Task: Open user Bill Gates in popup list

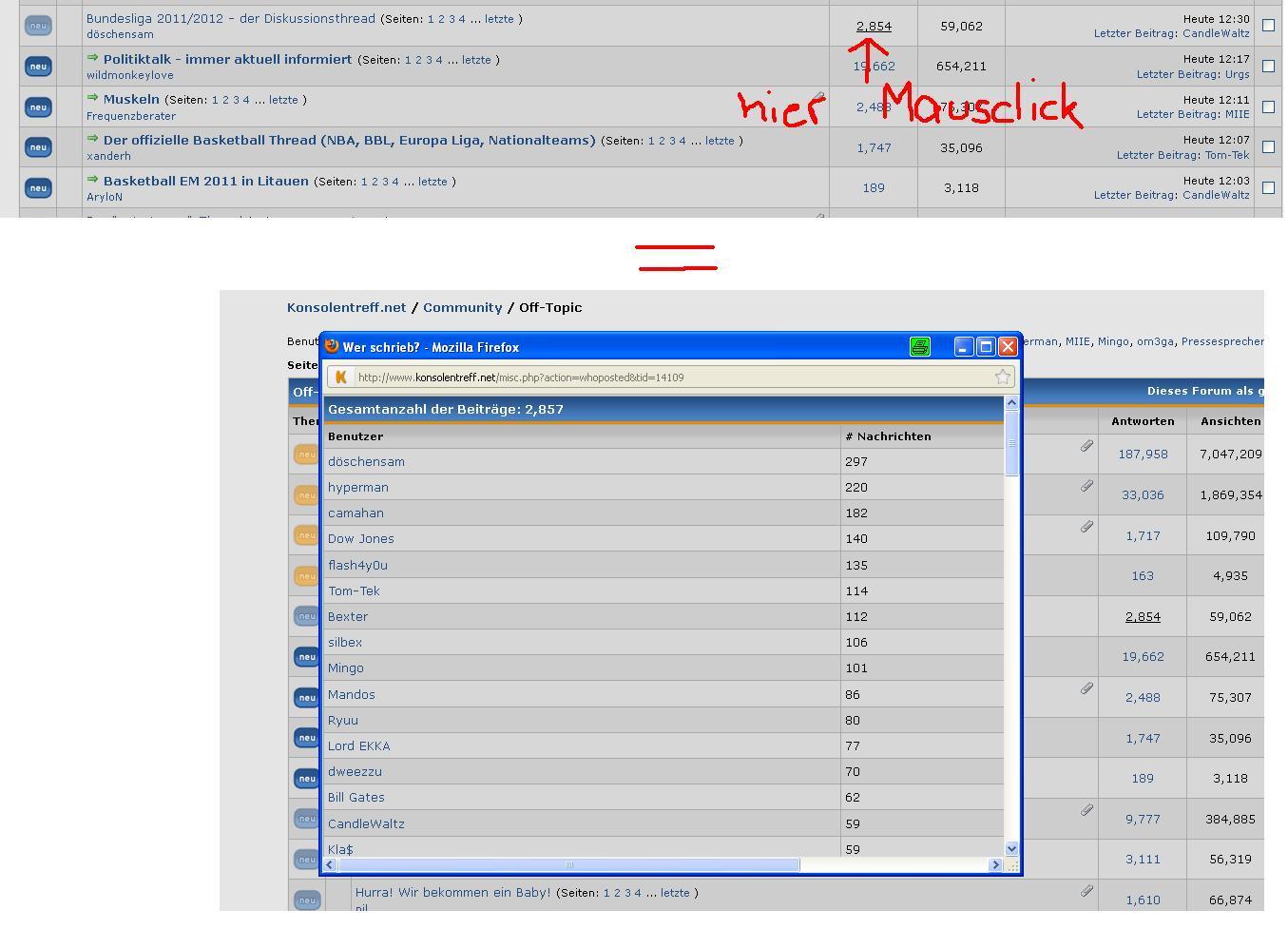Action: 356,797
